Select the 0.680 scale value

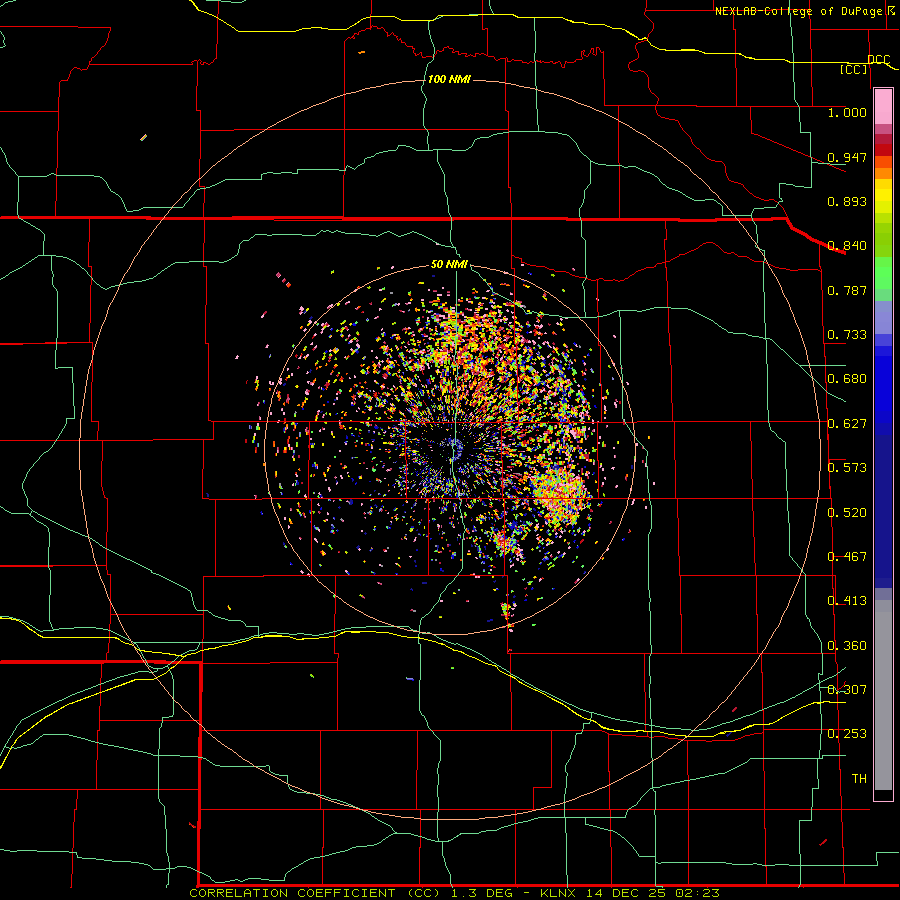[847, 379]
